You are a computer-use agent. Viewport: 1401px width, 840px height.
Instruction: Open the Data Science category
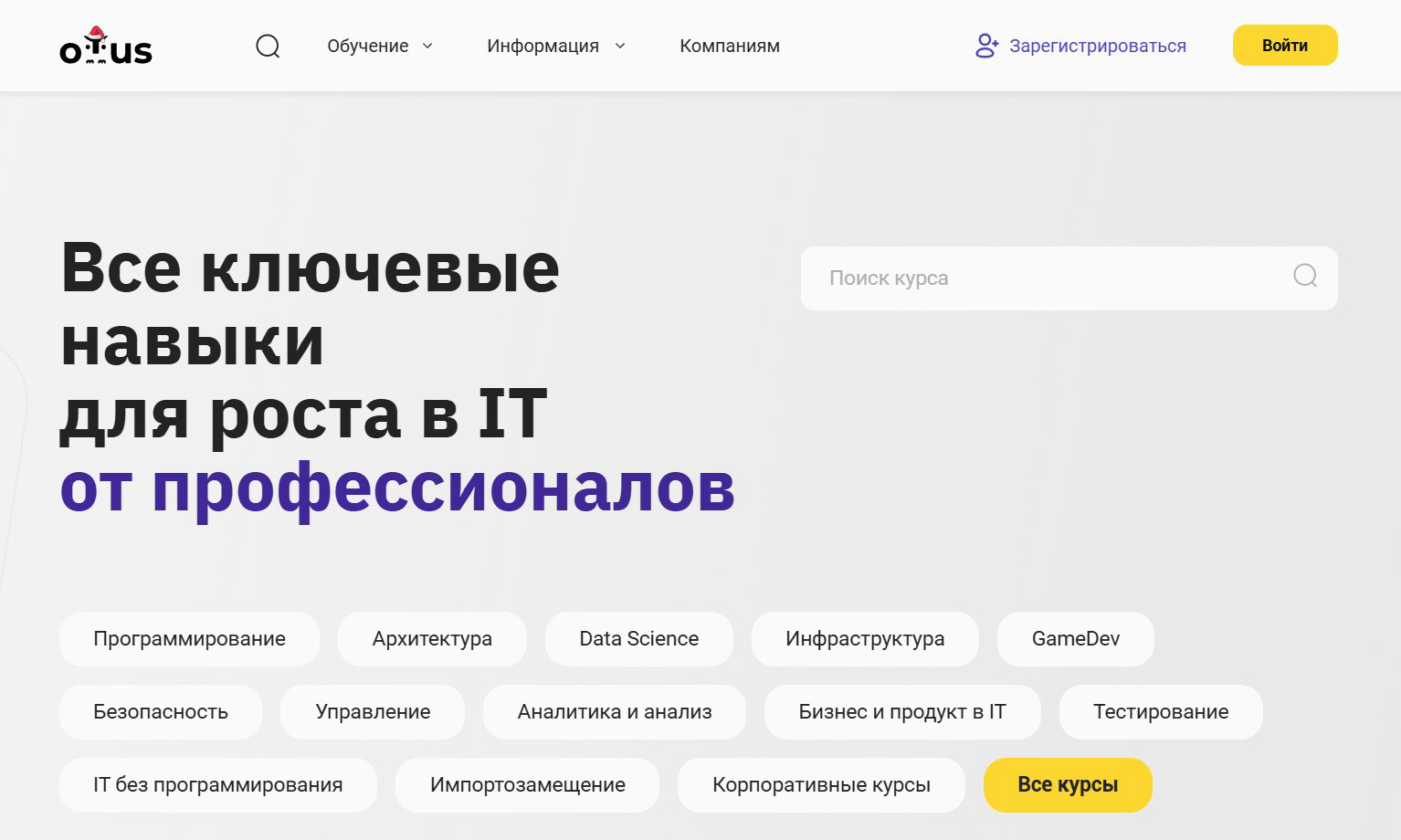pos(638,639)
